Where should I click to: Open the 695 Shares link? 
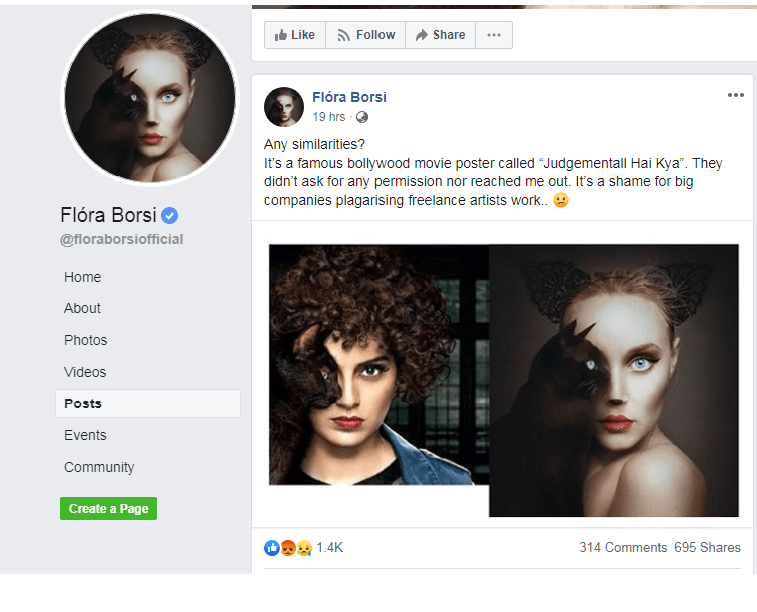[x=707, y=547]
